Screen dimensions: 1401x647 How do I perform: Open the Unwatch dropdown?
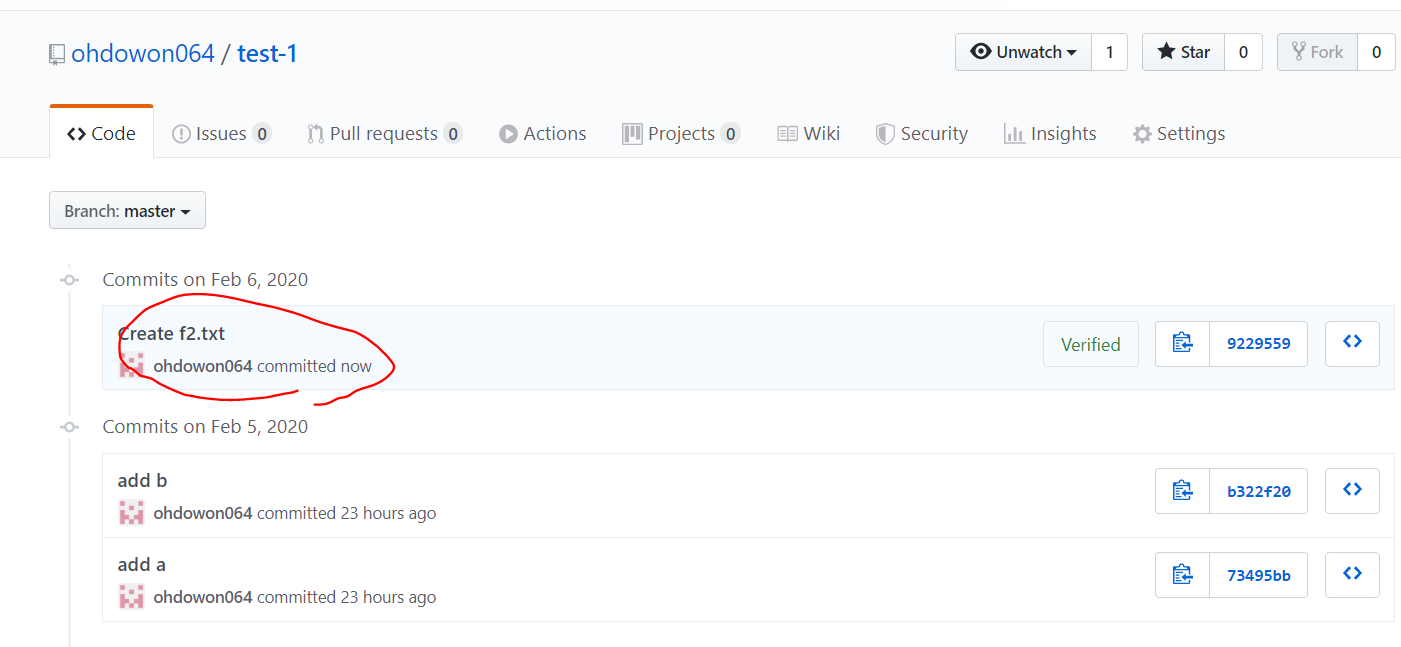point(1023,52)
